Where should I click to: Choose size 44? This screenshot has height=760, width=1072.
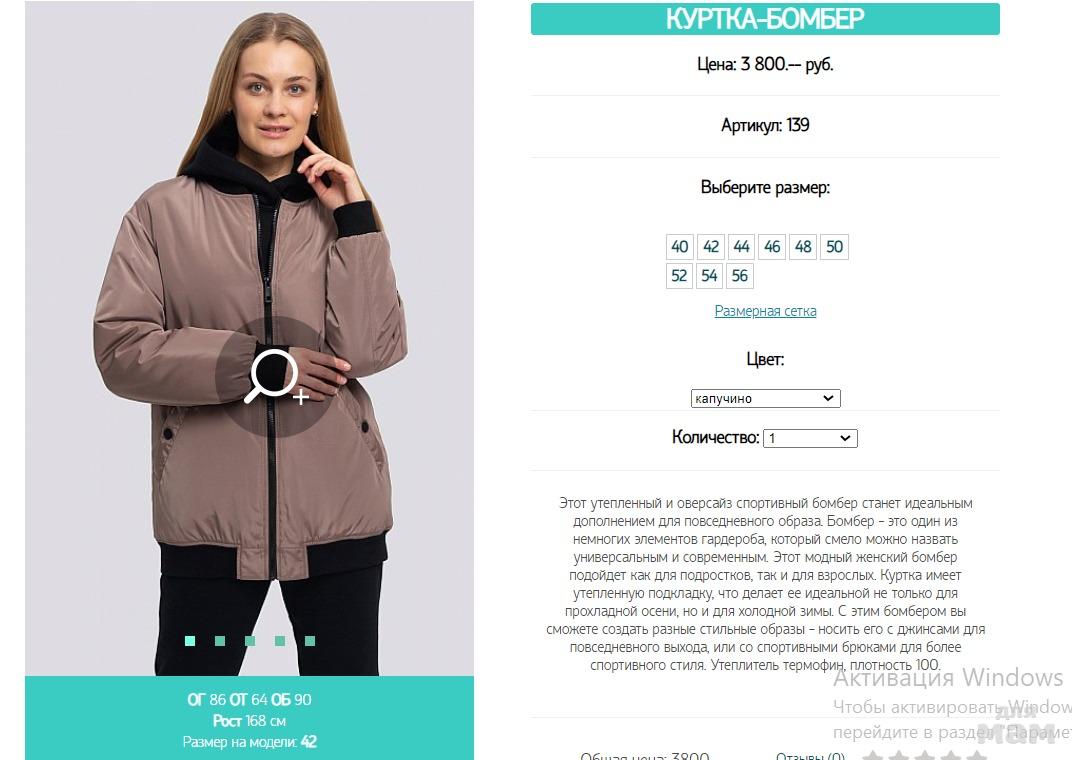click(742, 247)
